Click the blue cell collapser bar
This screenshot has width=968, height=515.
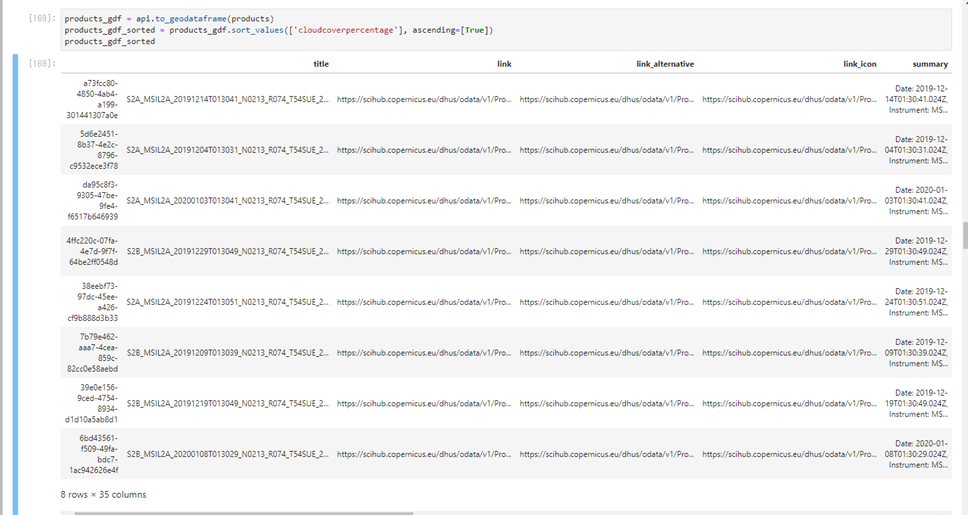(x=15, y=284)
